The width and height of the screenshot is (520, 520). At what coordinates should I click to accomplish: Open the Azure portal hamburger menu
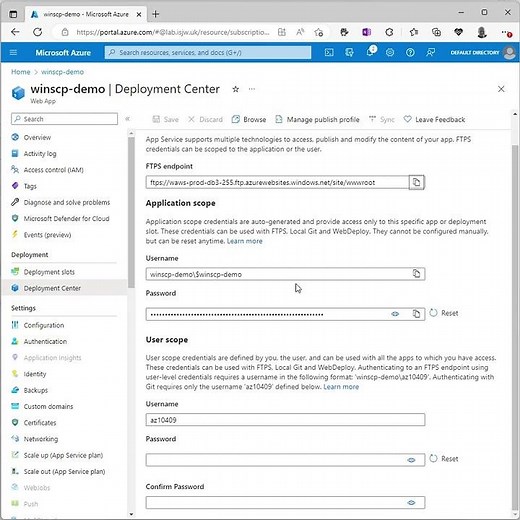13,52
